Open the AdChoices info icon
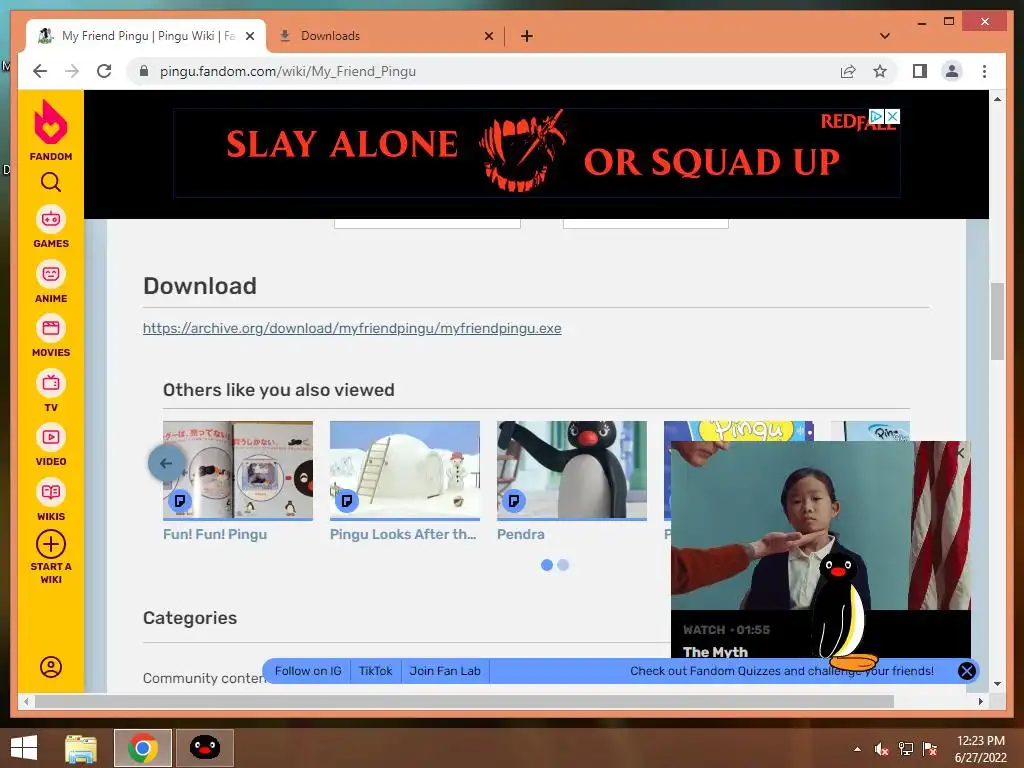 (876, 116)
